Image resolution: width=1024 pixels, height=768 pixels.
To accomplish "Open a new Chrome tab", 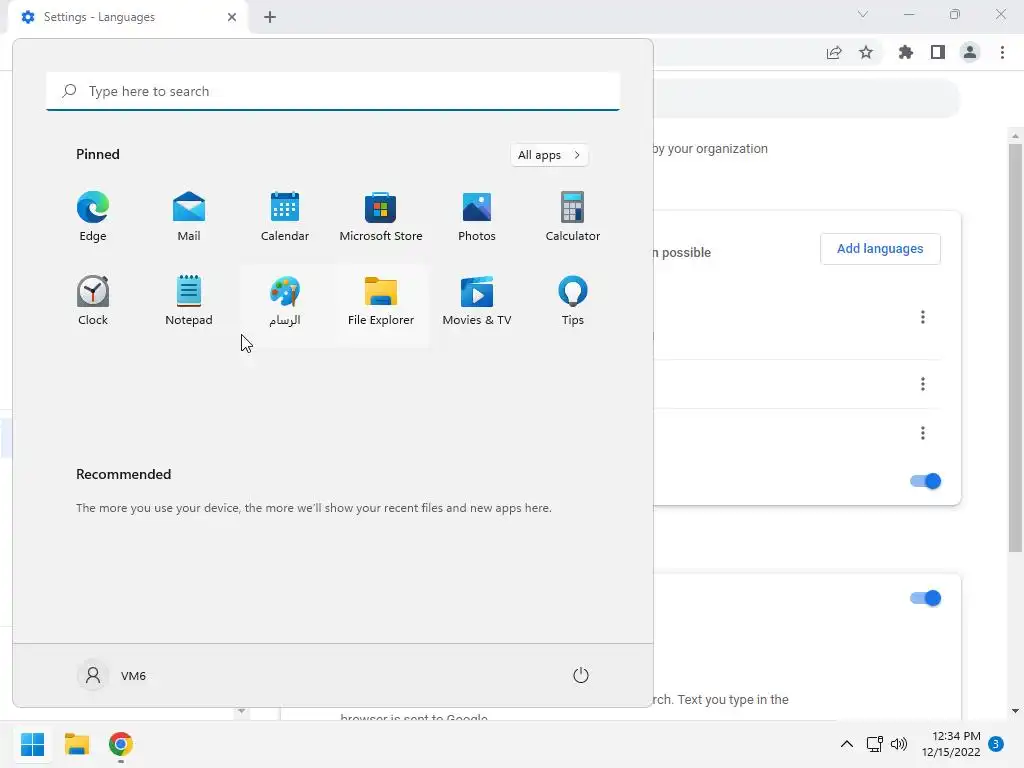I will click(270, 17).
